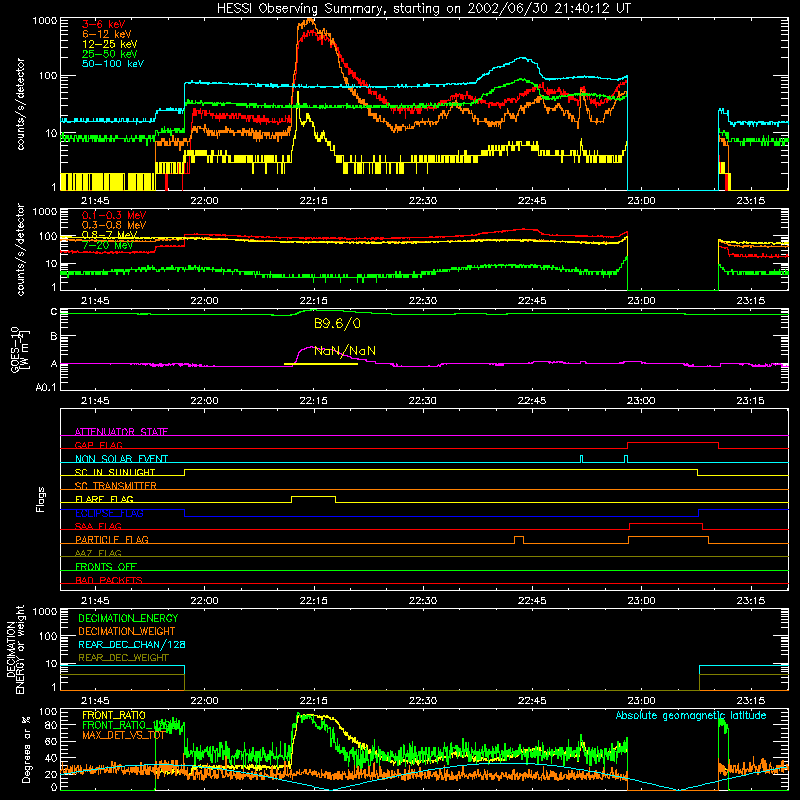Screen dimensions: 800x800
Task: Click the HESSI Observing Summary title text
Action: coord(423,9)
